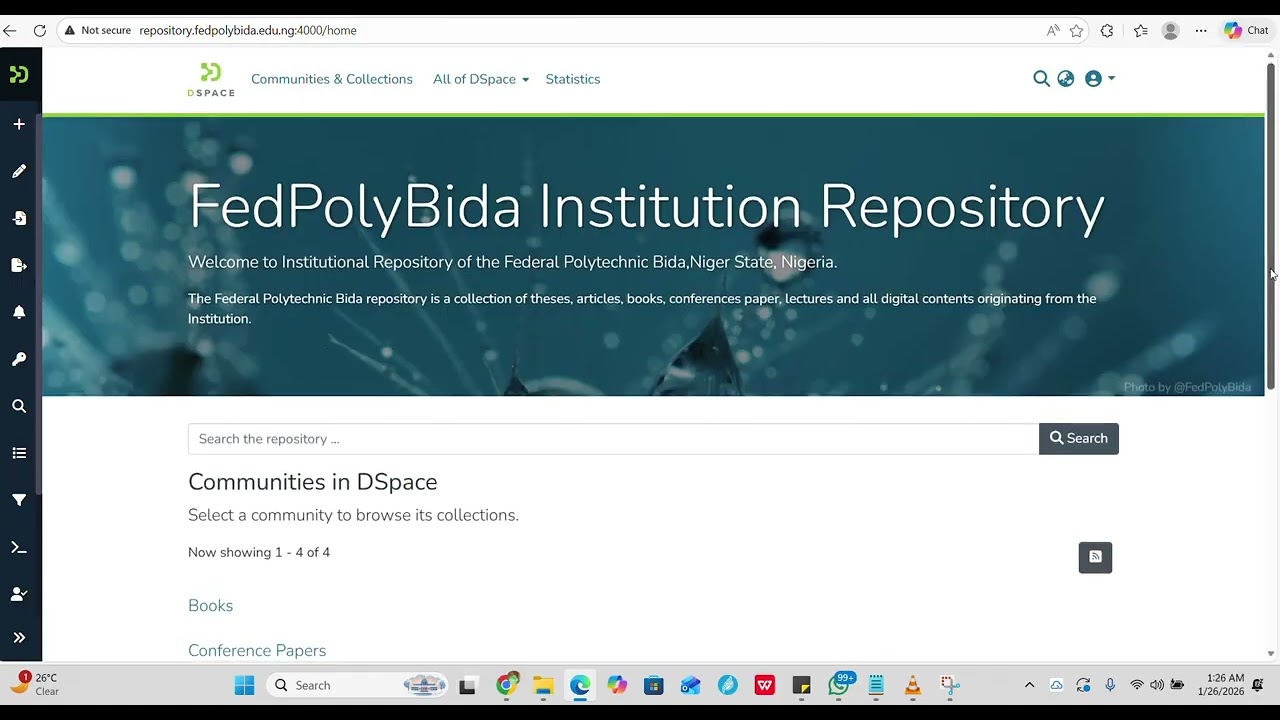Click the taskbar Search box
Screen dimensions: 1280x720
[x=357, y=685]
